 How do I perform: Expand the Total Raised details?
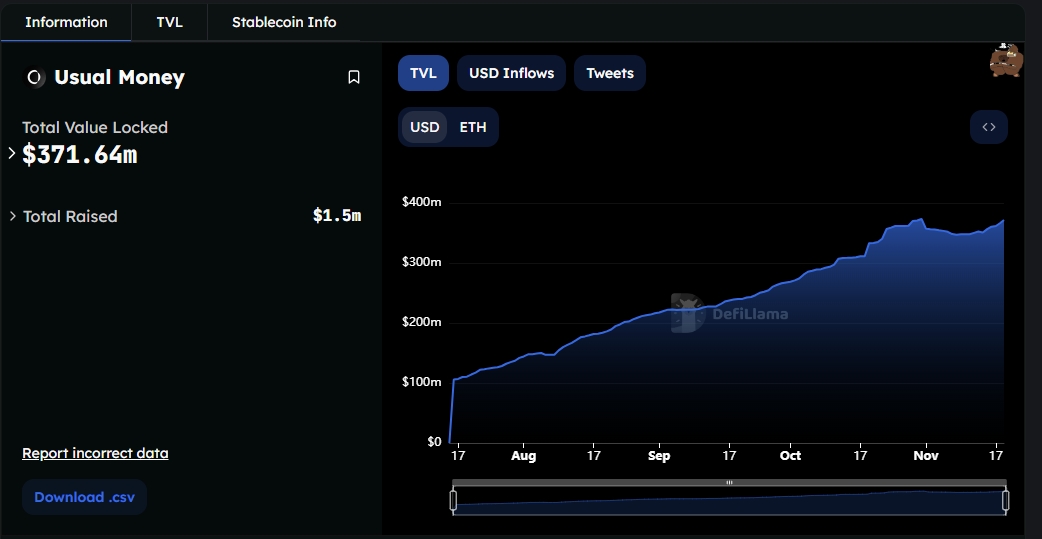click(12, 216)
